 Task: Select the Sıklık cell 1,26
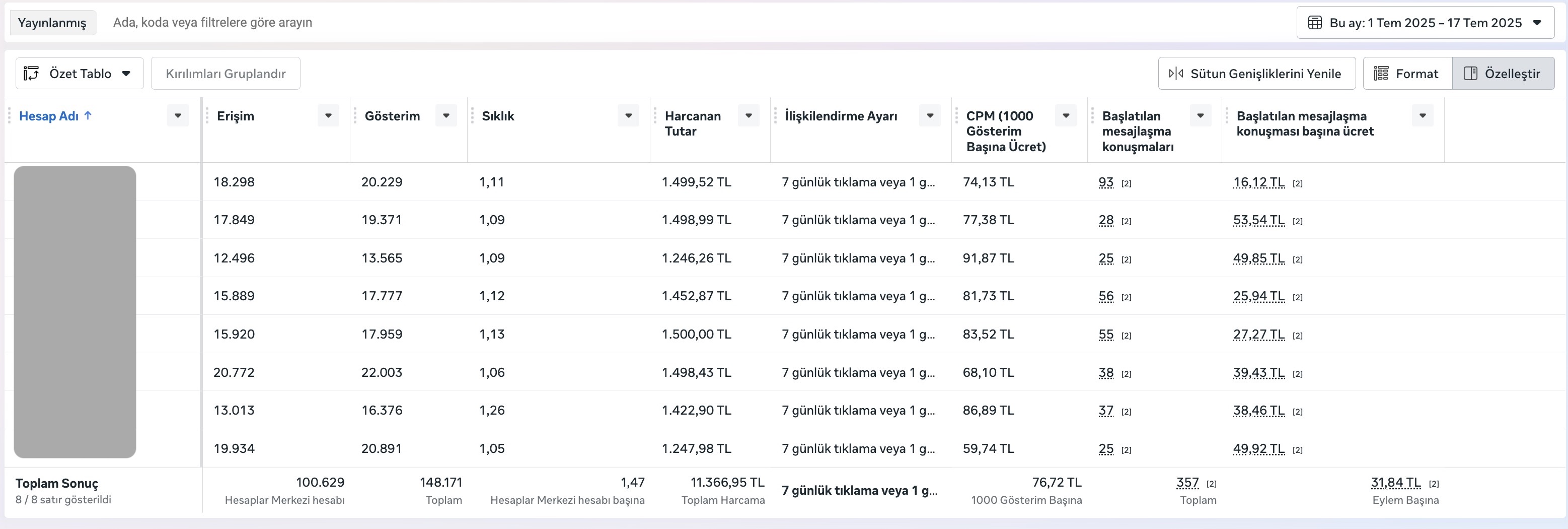(x=492, y=410)
